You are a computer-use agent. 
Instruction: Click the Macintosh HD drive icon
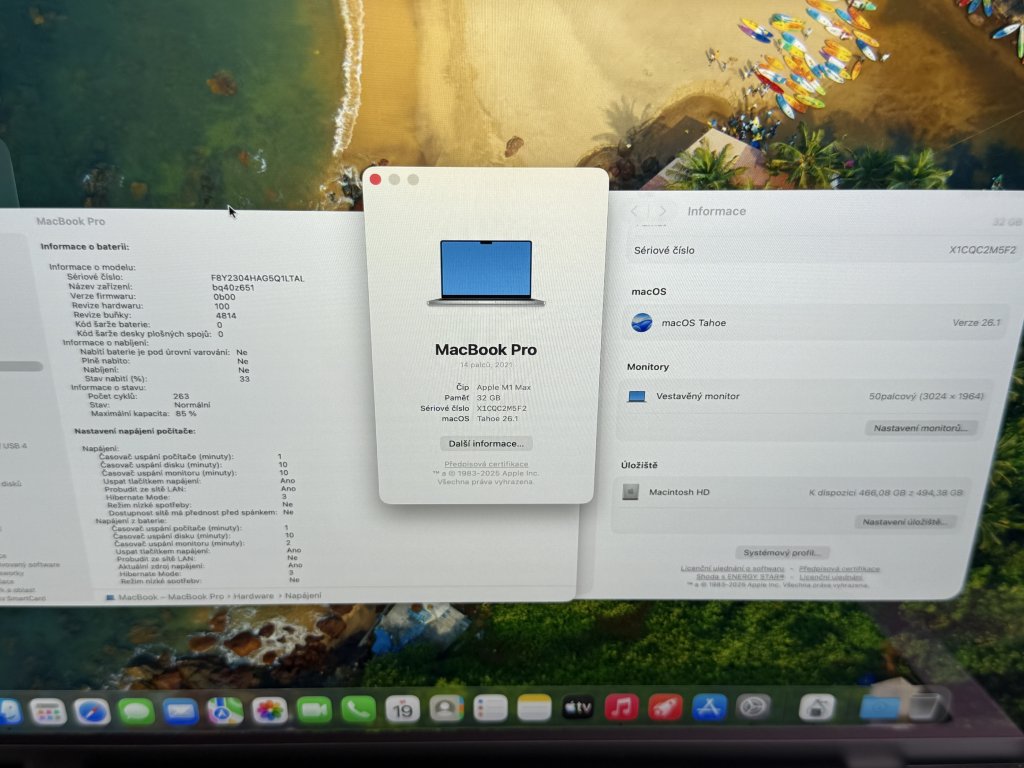click(x=630, y=492)
